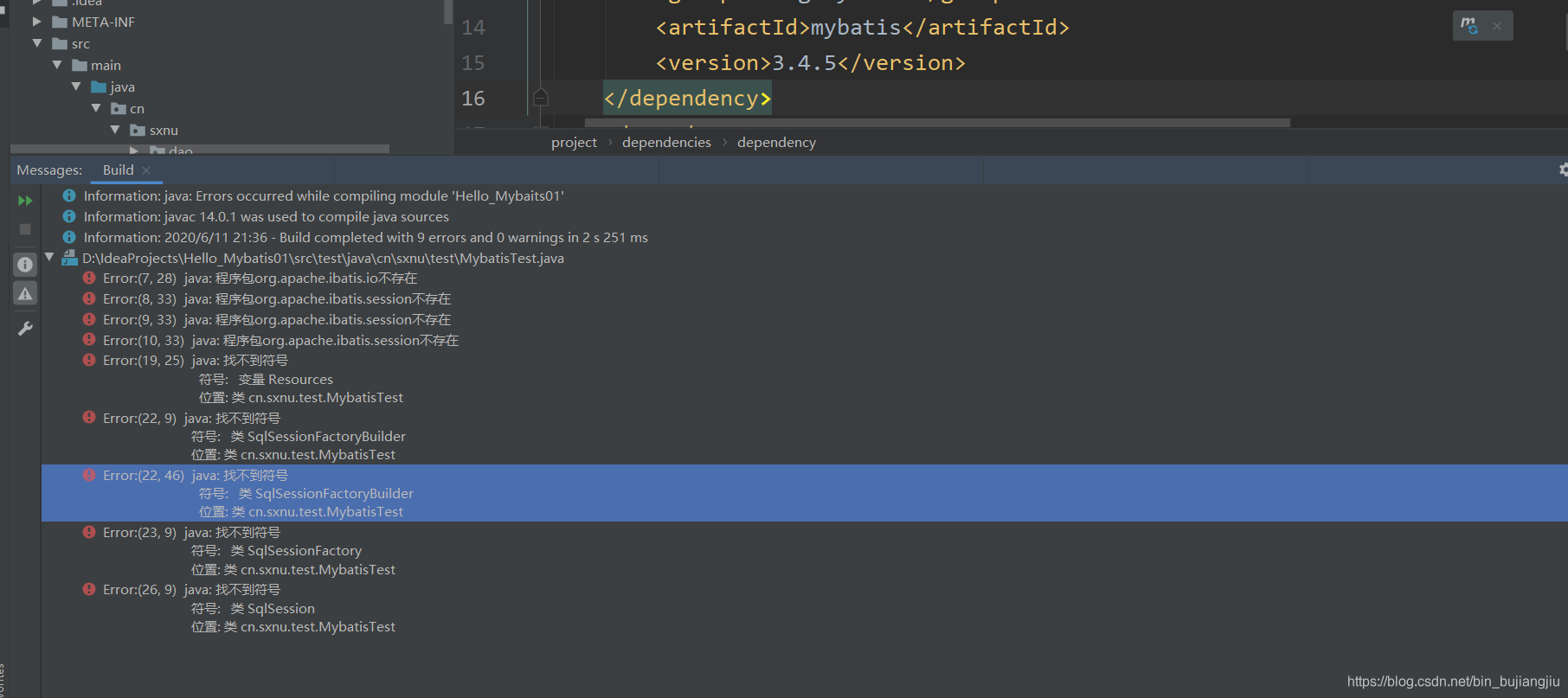1568x698 pixels.
Task: Click the project breadcrumb
Action: [574, 143]
